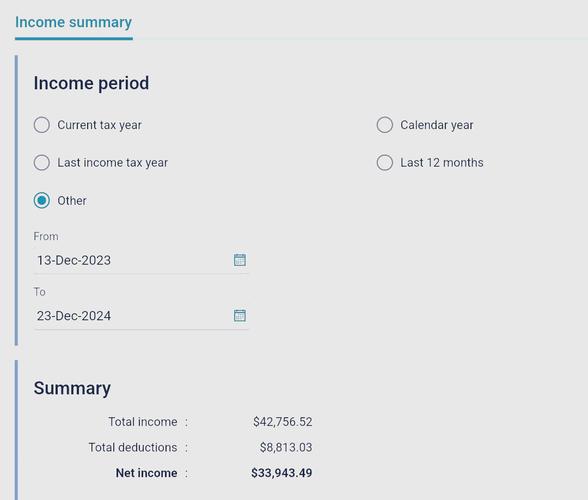
Task: Click the Total deductions amount $8,813.03
Action: 286,447
